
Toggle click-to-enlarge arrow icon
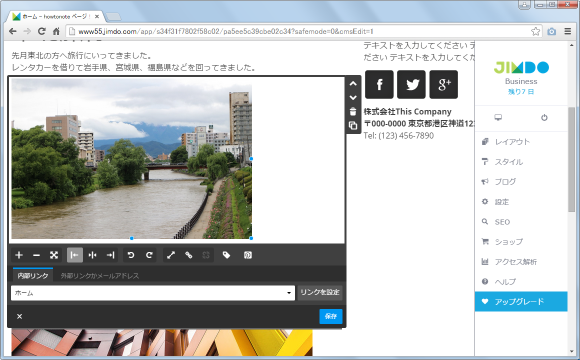(171, 255)
